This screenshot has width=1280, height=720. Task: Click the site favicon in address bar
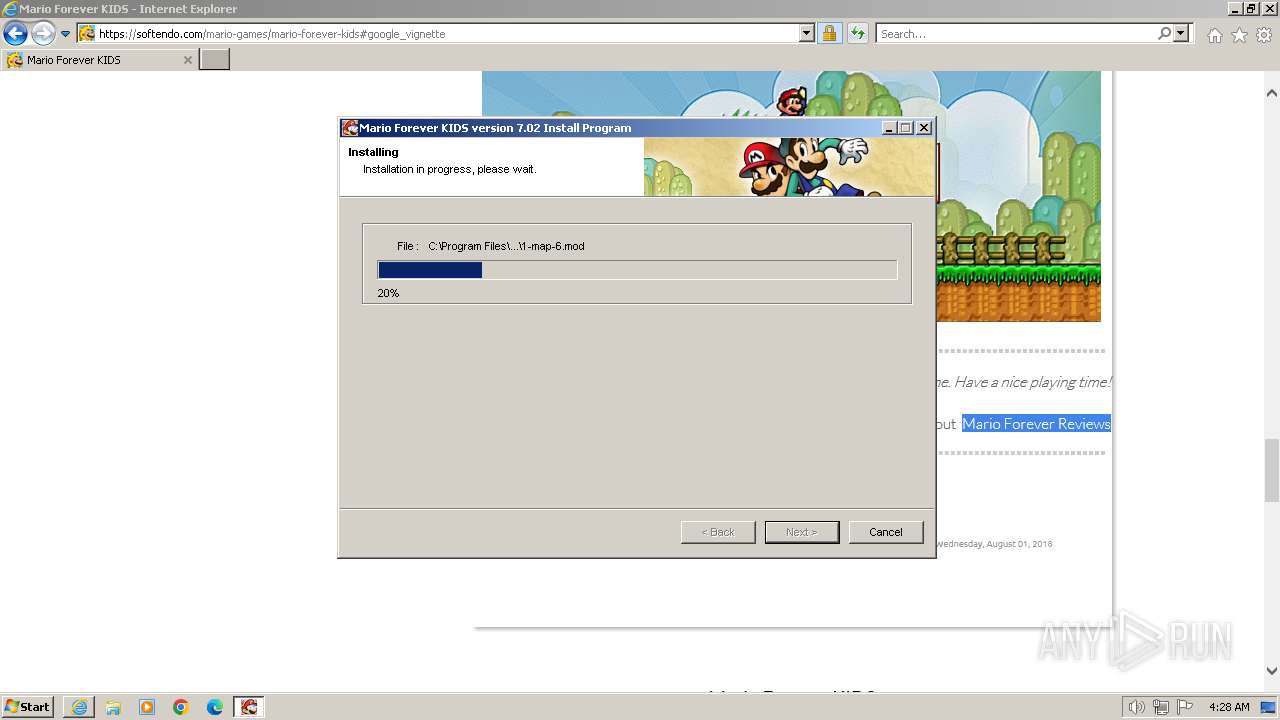87,33
